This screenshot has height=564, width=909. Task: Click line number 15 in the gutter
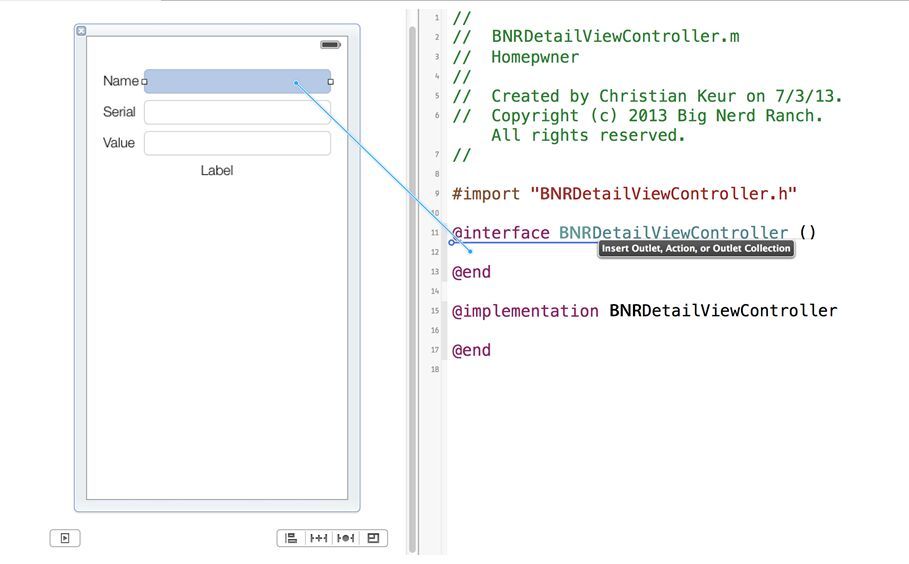click(435, 311)
